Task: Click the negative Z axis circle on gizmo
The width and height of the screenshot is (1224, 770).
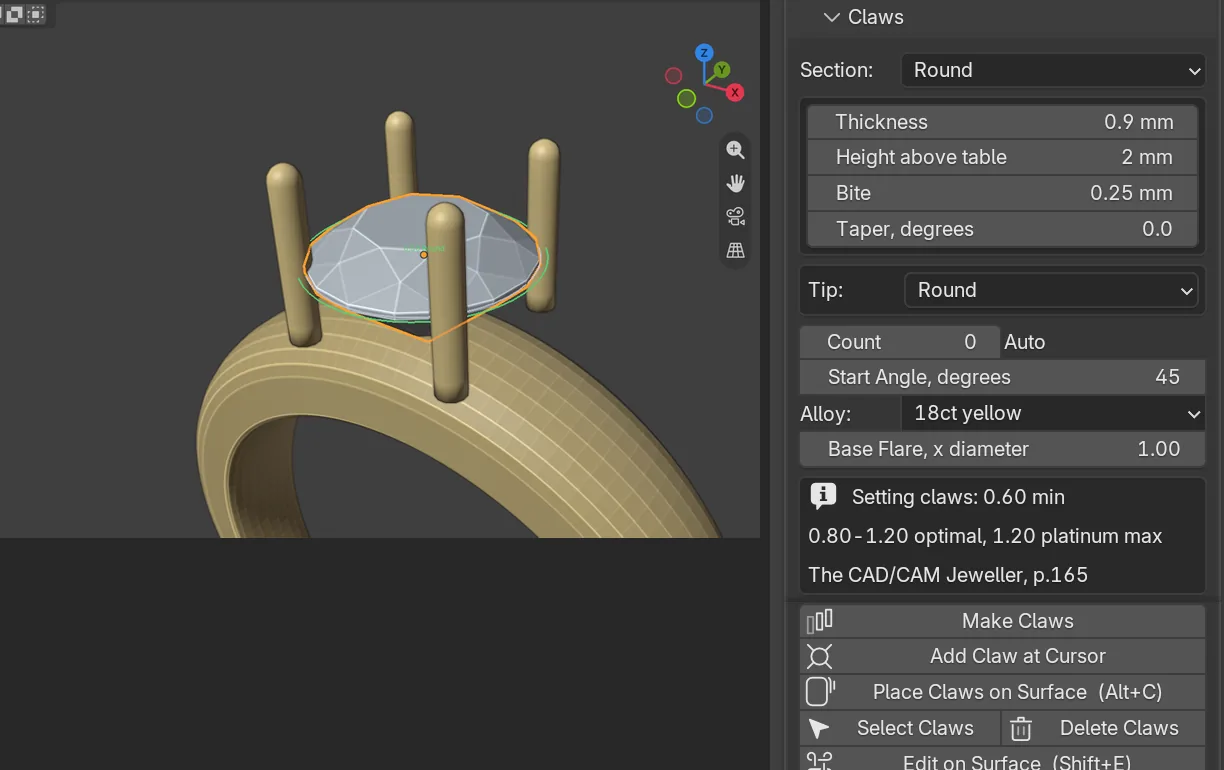Action: tap(704, 116)
